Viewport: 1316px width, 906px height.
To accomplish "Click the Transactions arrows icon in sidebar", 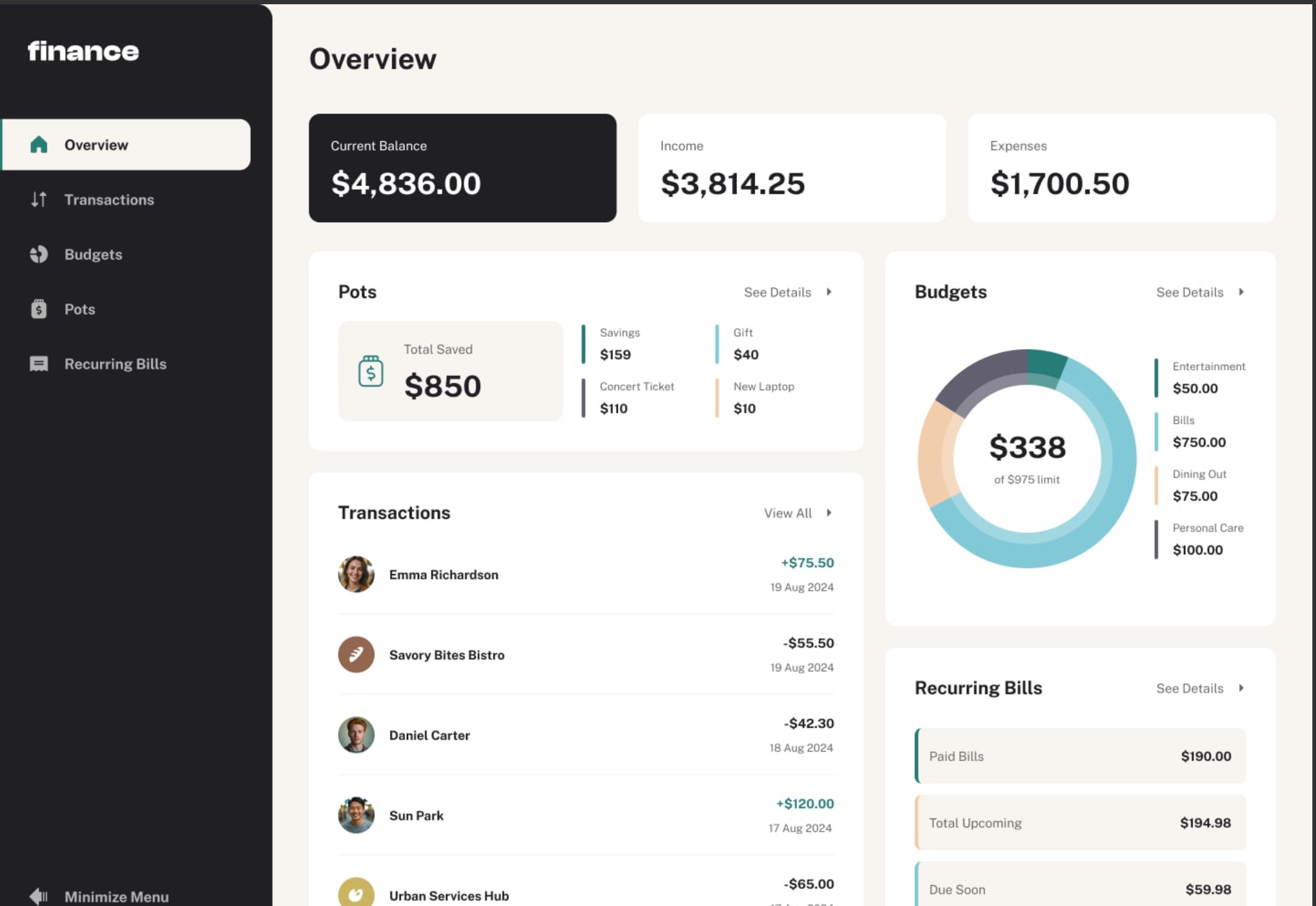I will [39, 200].
